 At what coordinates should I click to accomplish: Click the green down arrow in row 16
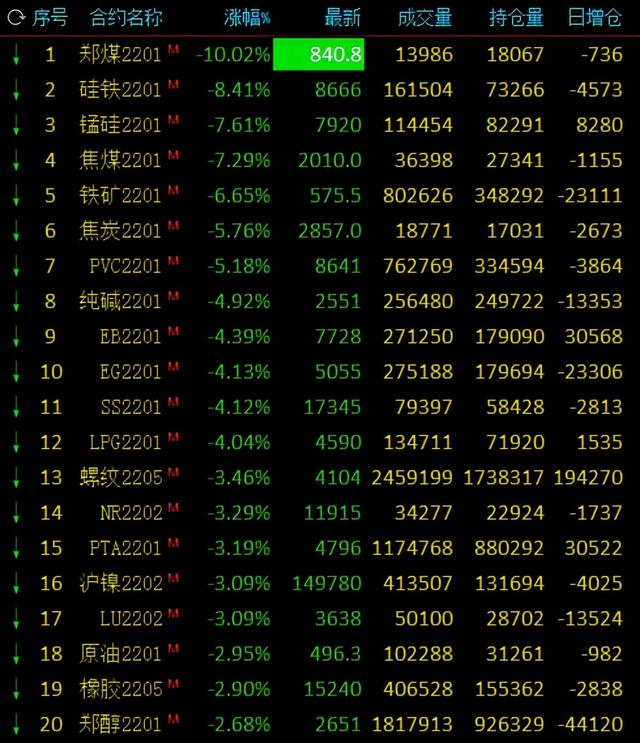coord(16,583)
